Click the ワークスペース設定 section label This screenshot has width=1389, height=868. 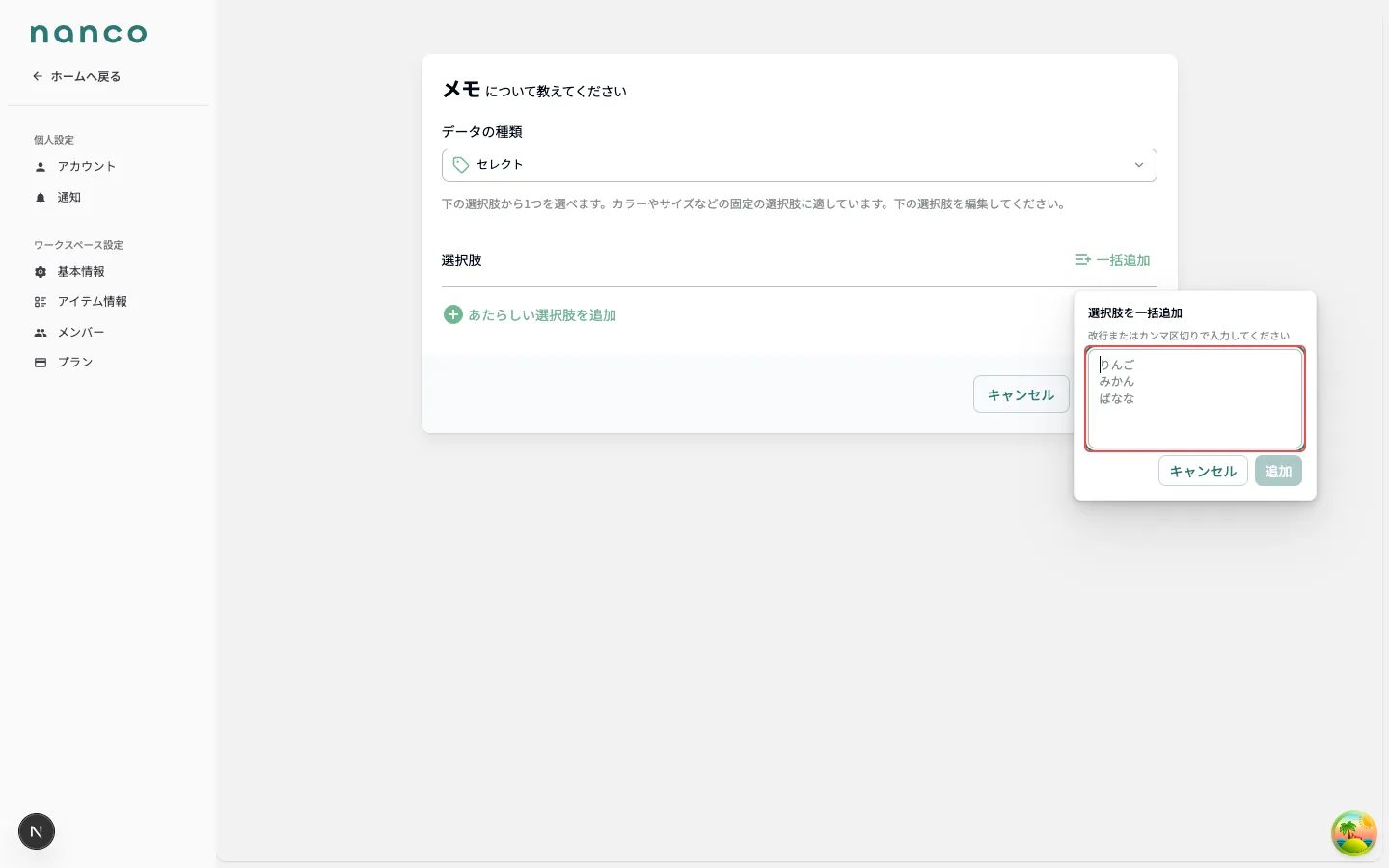coord(78,245)
